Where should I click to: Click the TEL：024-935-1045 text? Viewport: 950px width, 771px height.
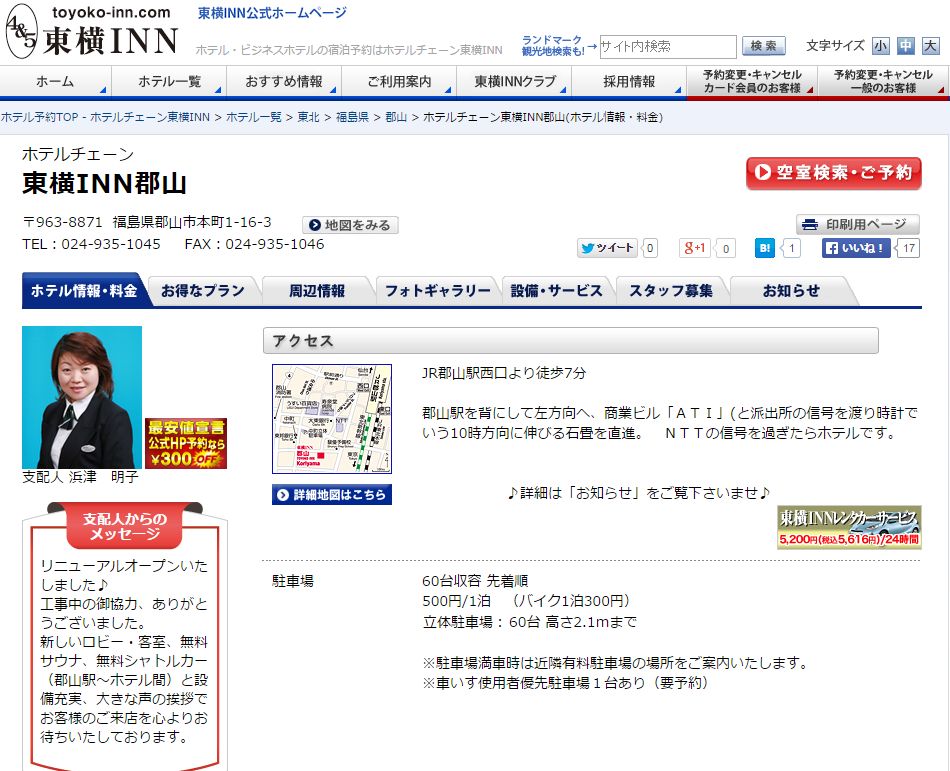pos(91,244)
